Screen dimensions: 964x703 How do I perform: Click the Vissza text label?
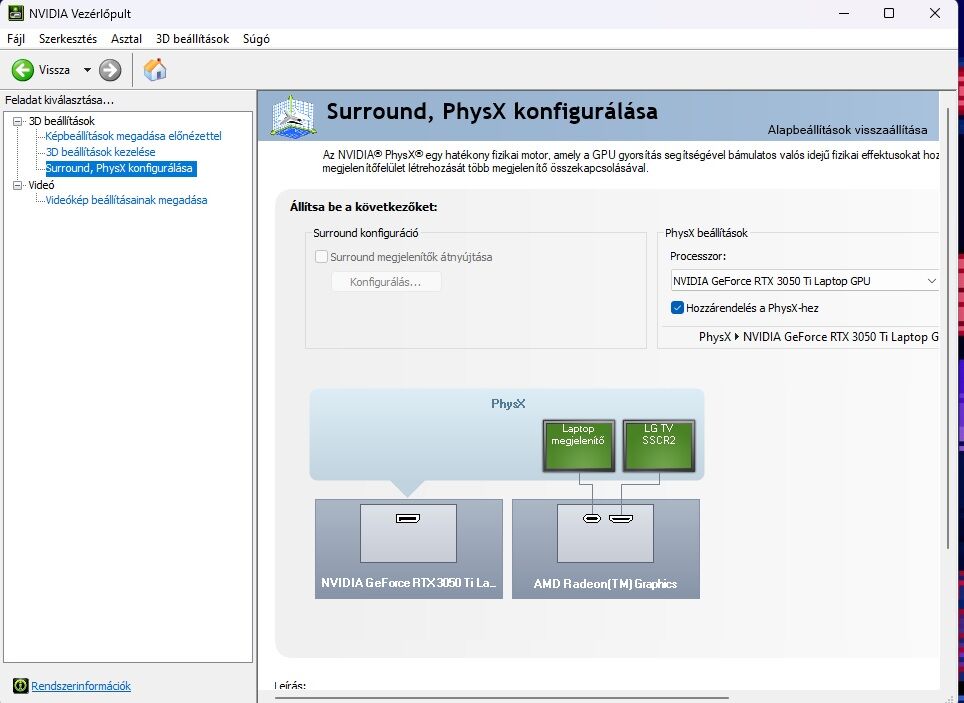[x=54, y=70]
